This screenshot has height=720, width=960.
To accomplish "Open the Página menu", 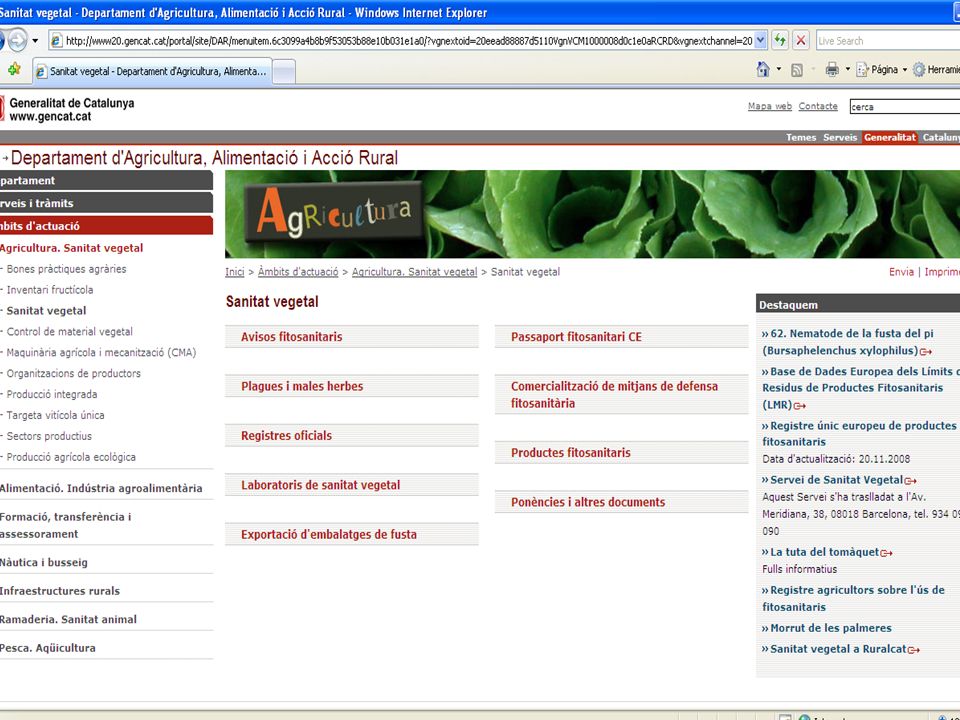I will [880, 70].
